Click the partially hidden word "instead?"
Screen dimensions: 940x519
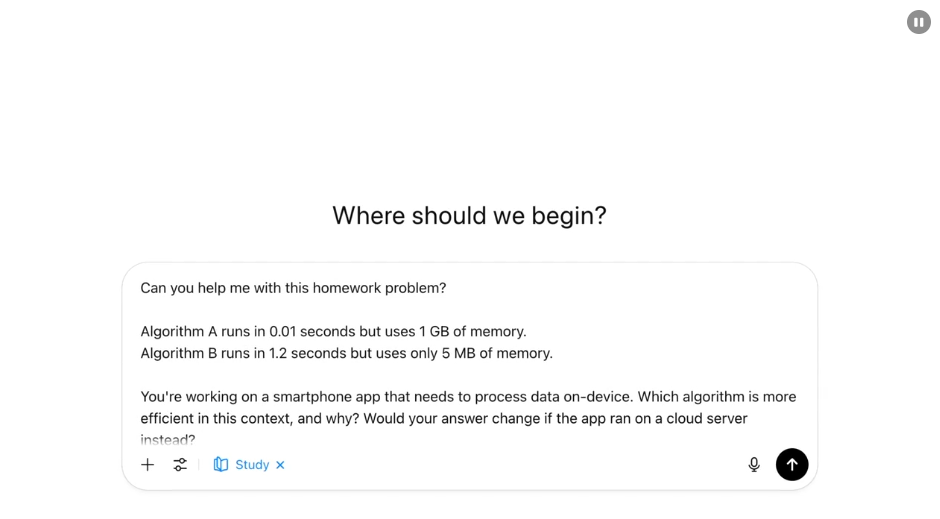(x=168, y=440)
